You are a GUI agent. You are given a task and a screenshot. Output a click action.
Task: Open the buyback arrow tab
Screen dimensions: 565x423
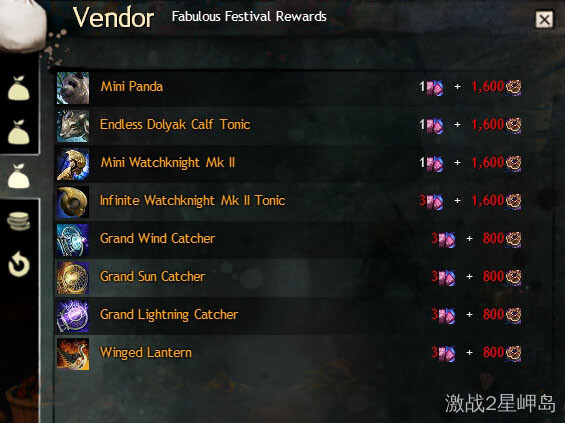pos(19,264)
